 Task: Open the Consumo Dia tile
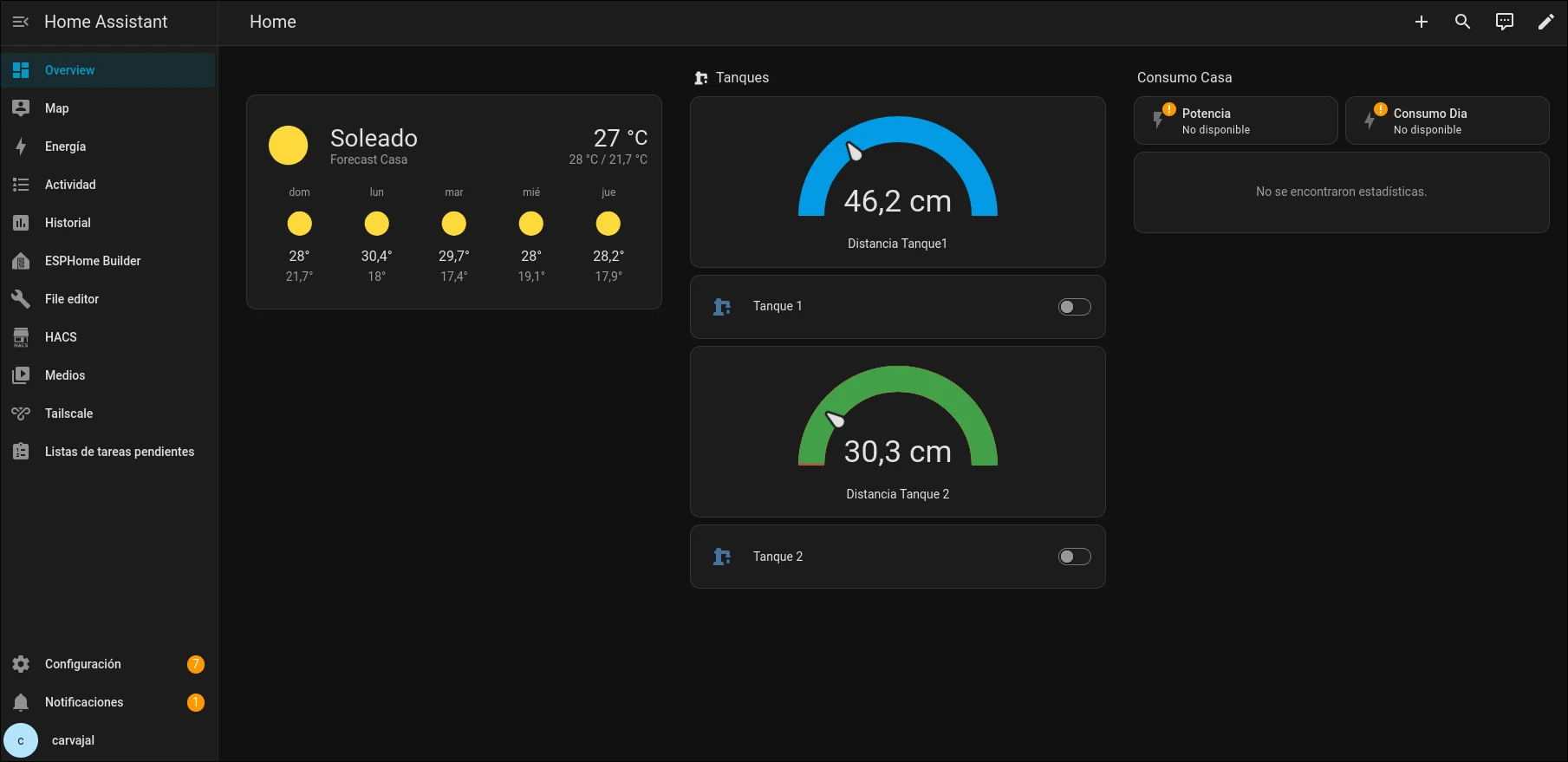click(1448, 120)
